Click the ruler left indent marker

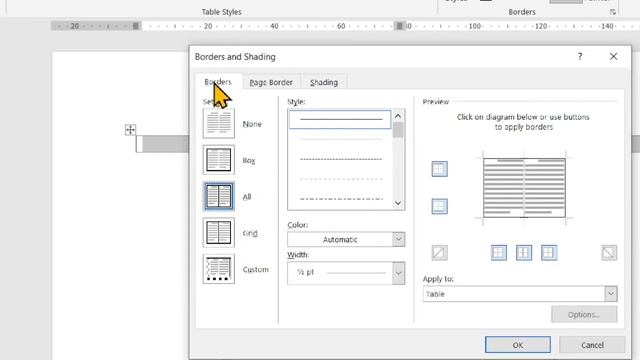[136, 26]
